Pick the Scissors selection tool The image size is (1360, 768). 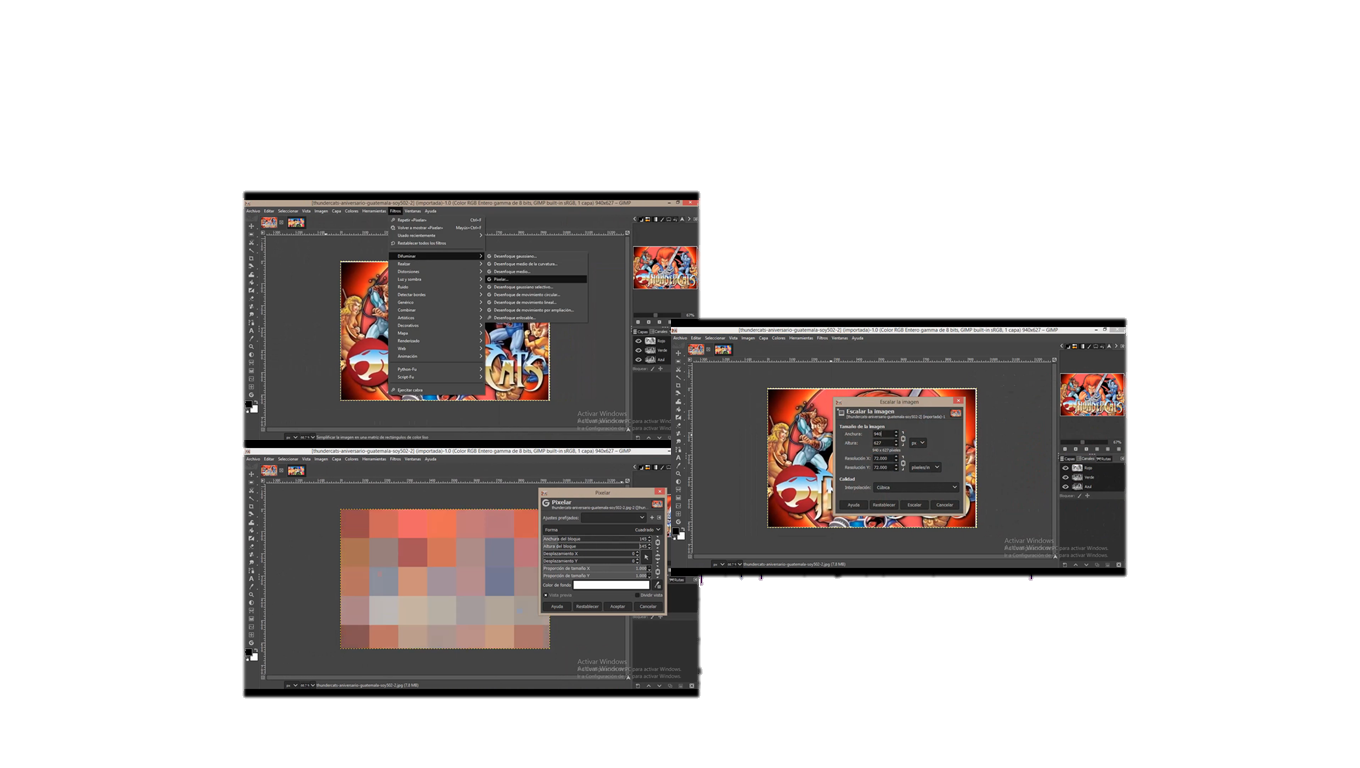[250, 241]
